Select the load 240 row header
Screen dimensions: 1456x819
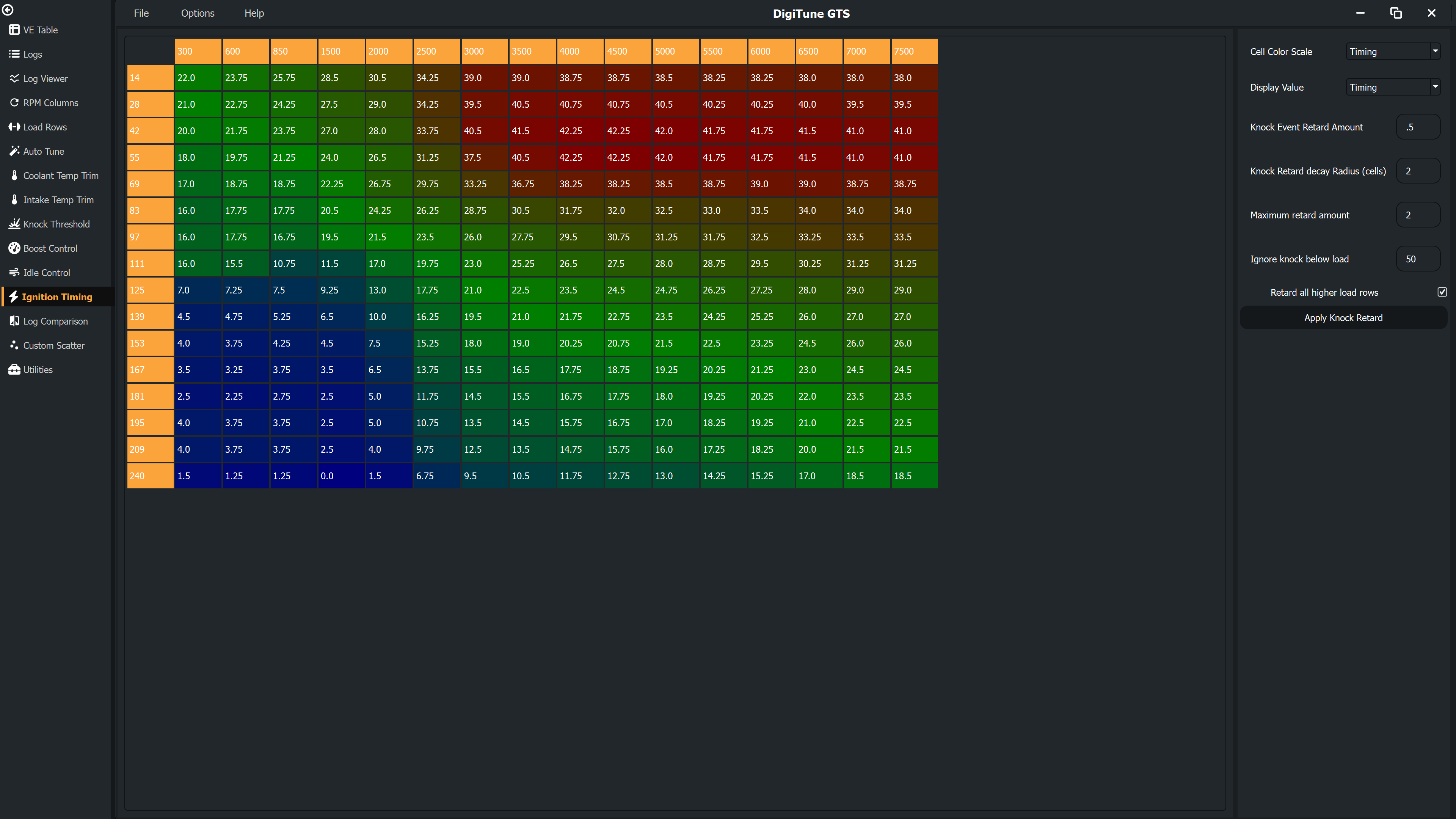pos(151,476)
